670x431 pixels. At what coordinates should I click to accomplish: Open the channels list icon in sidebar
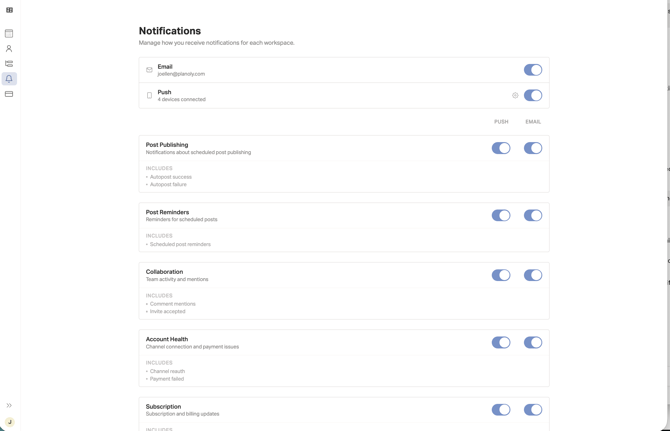pyautogui.click(x=9, y=64)
